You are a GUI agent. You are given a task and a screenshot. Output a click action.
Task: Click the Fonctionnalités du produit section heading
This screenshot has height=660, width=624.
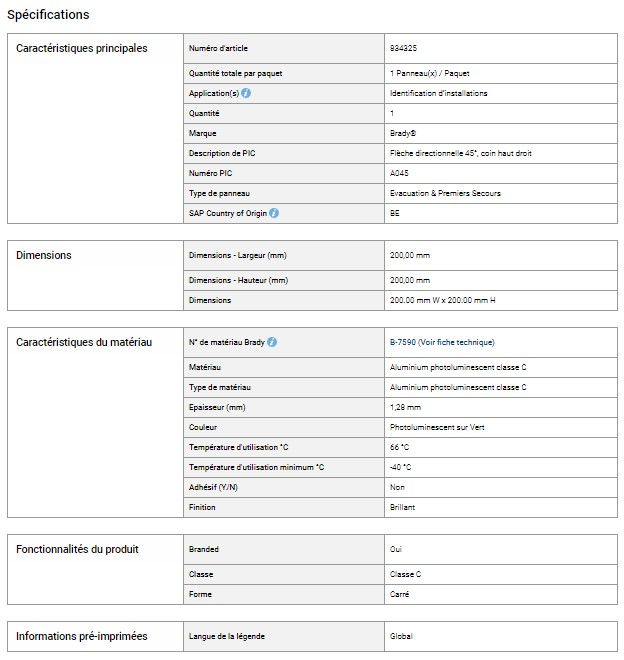77,549
